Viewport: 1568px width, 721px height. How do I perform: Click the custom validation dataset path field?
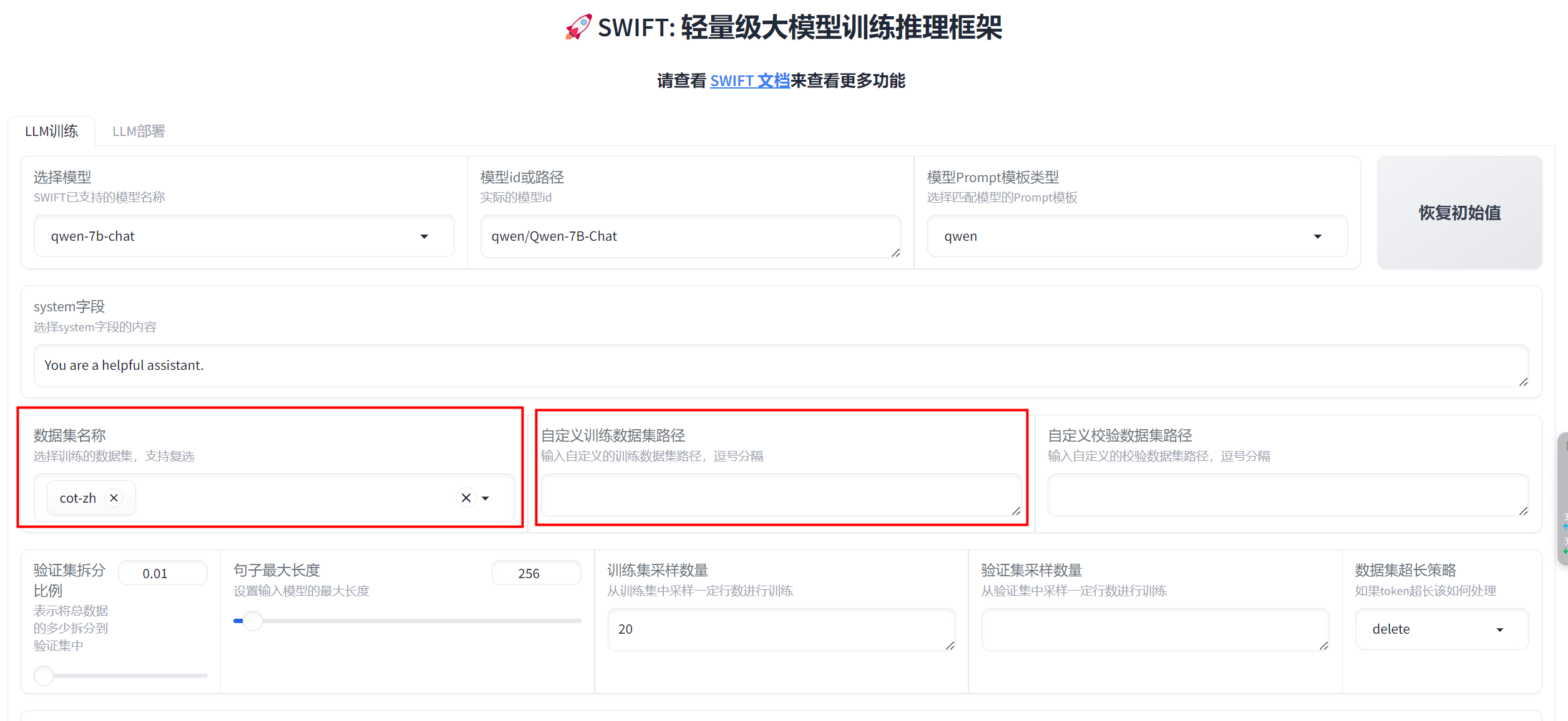(x=1287, y=495)
